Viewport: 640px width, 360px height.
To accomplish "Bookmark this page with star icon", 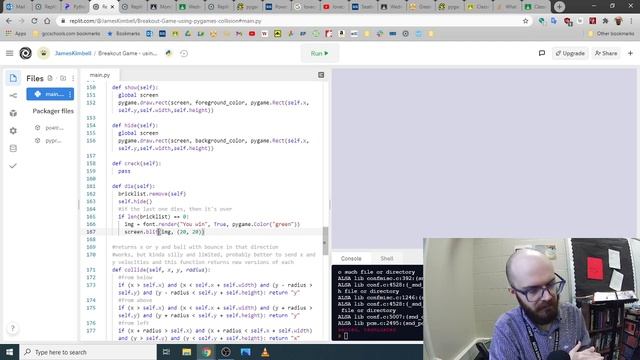I will click(525, 21).
